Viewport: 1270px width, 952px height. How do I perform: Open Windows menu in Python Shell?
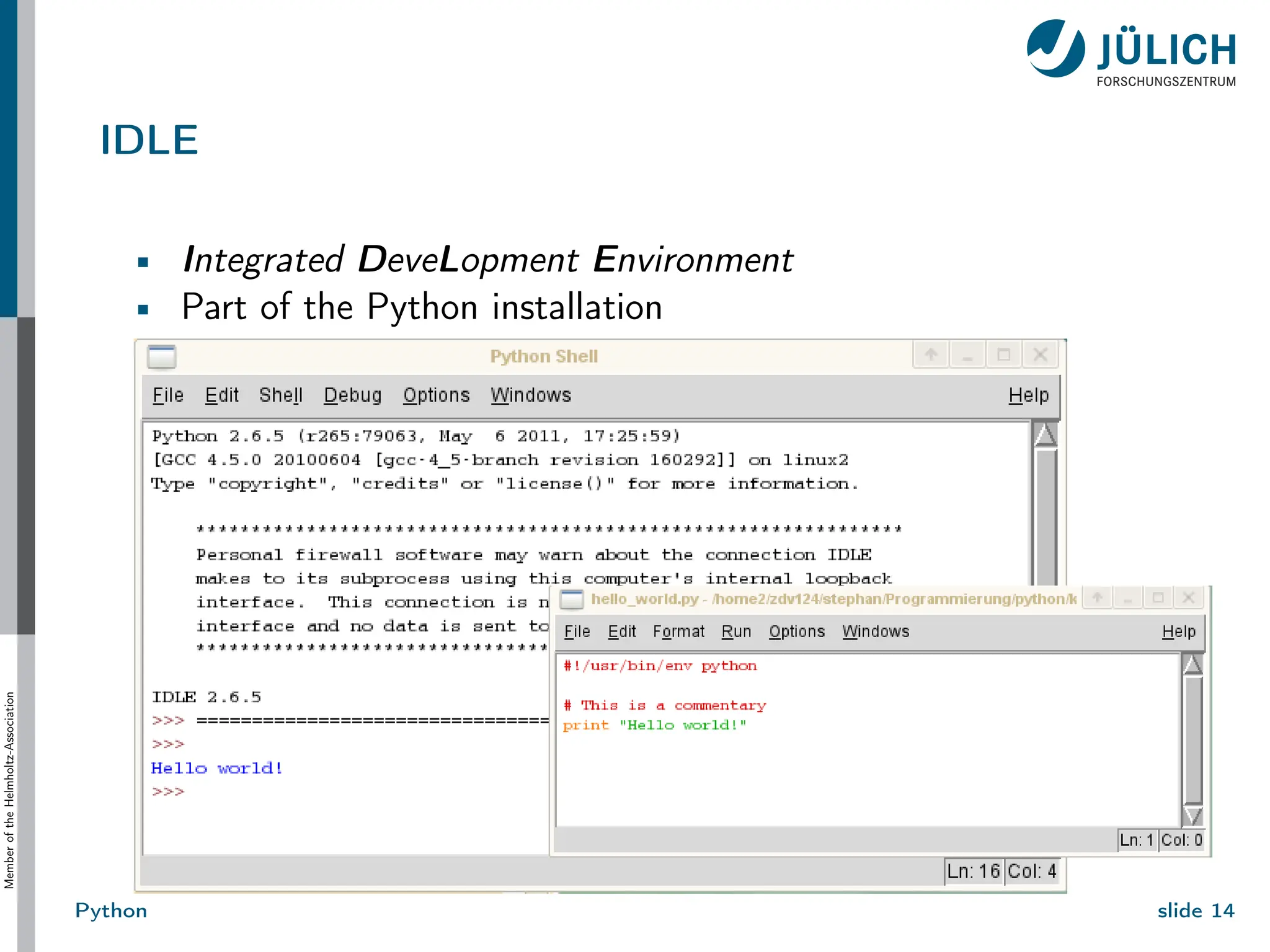[x=531, y=395]
